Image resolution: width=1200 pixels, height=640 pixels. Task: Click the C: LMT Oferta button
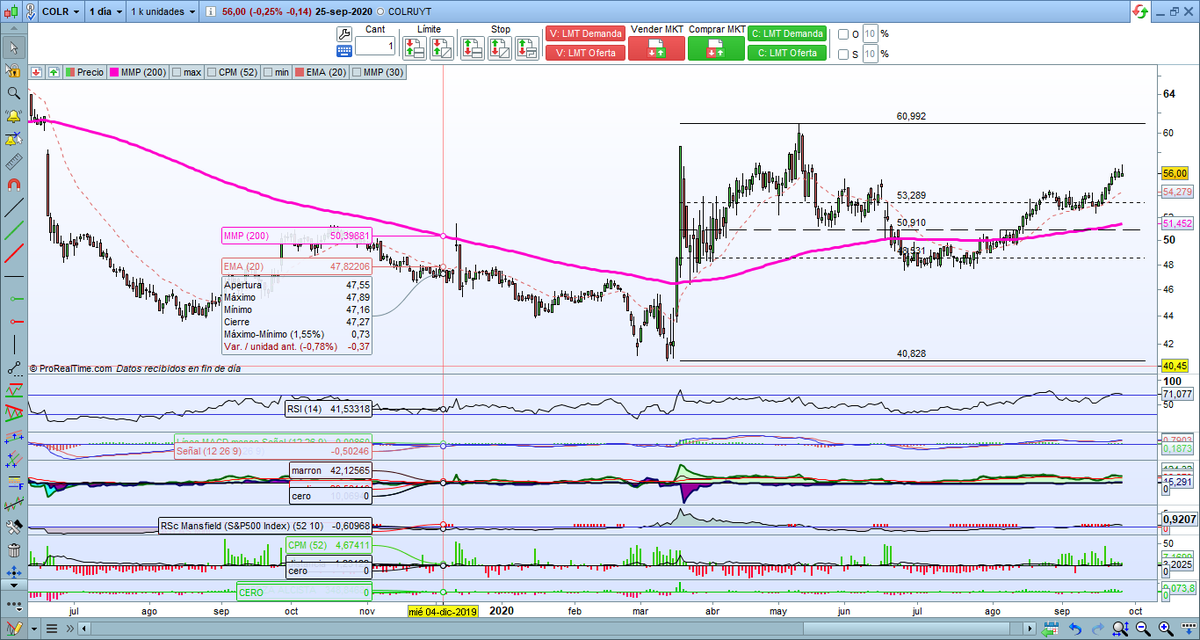(x=787, y=52)
